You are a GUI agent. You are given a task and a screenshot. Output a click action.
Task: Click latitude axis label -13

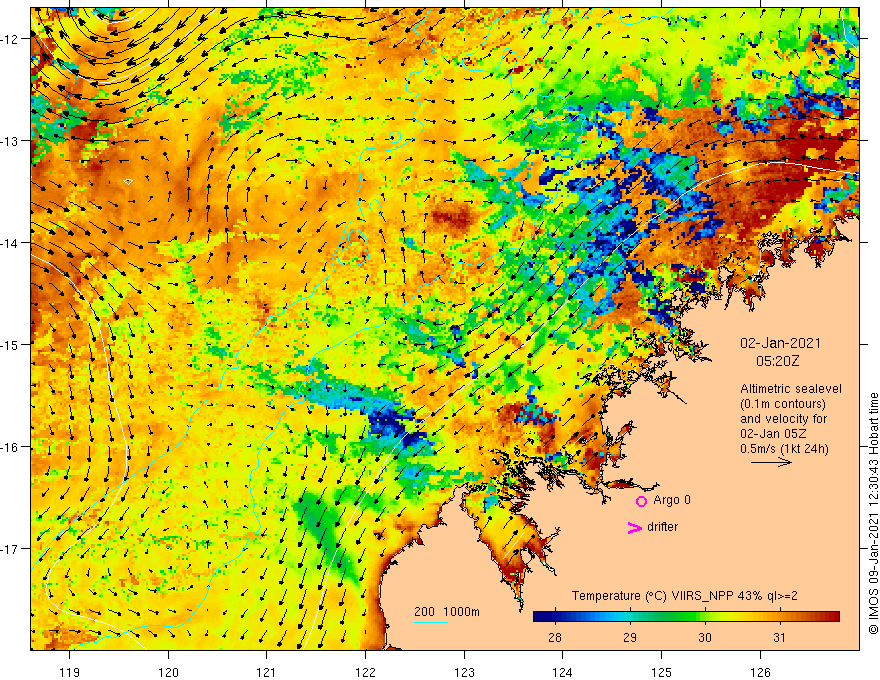11,141
